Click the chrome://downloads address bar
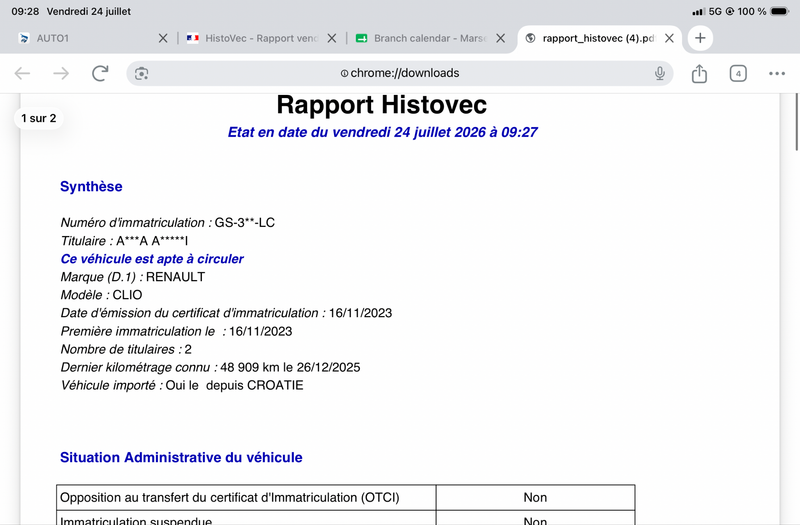This screenshot has height=525, width=800. pos(400,73)
